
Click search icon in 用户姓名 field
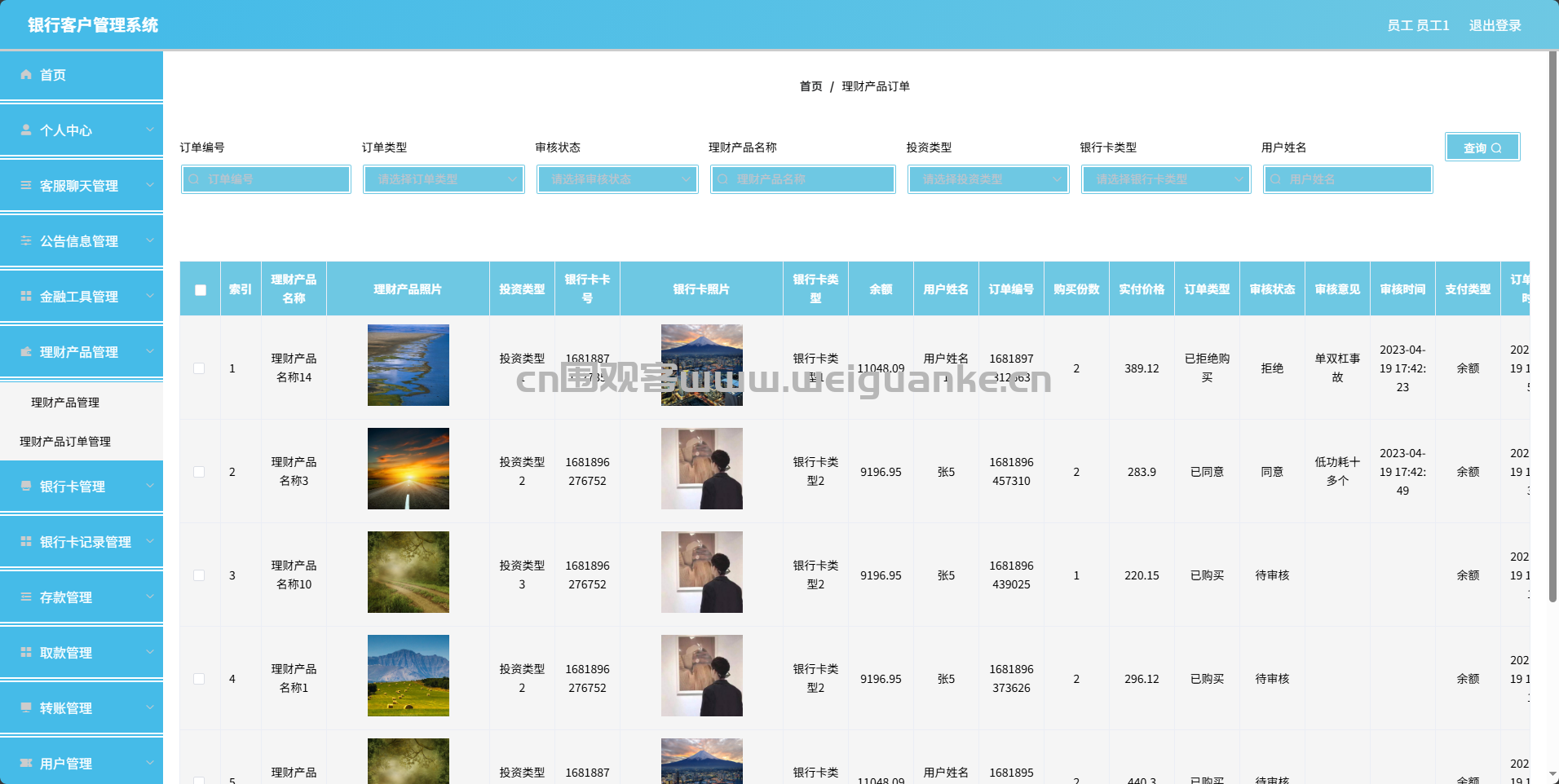[1276, 179]
